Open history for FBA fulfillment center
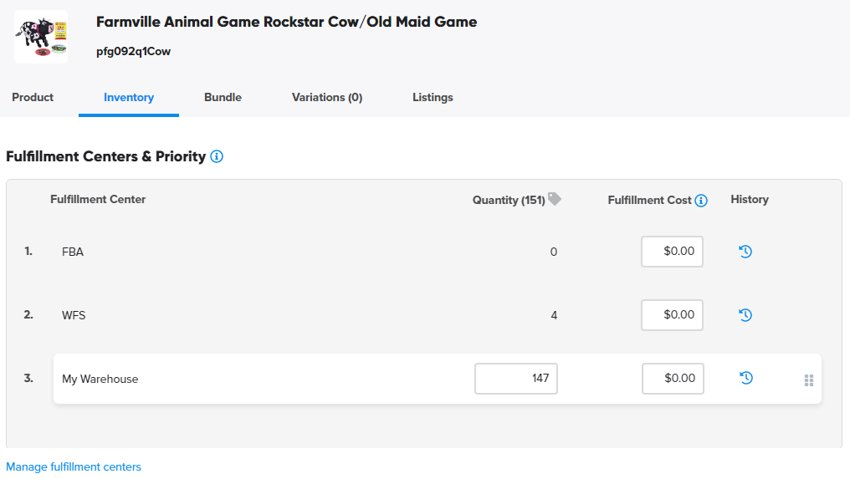The height and width of the screenshot is (479, 850). [745, 252]
